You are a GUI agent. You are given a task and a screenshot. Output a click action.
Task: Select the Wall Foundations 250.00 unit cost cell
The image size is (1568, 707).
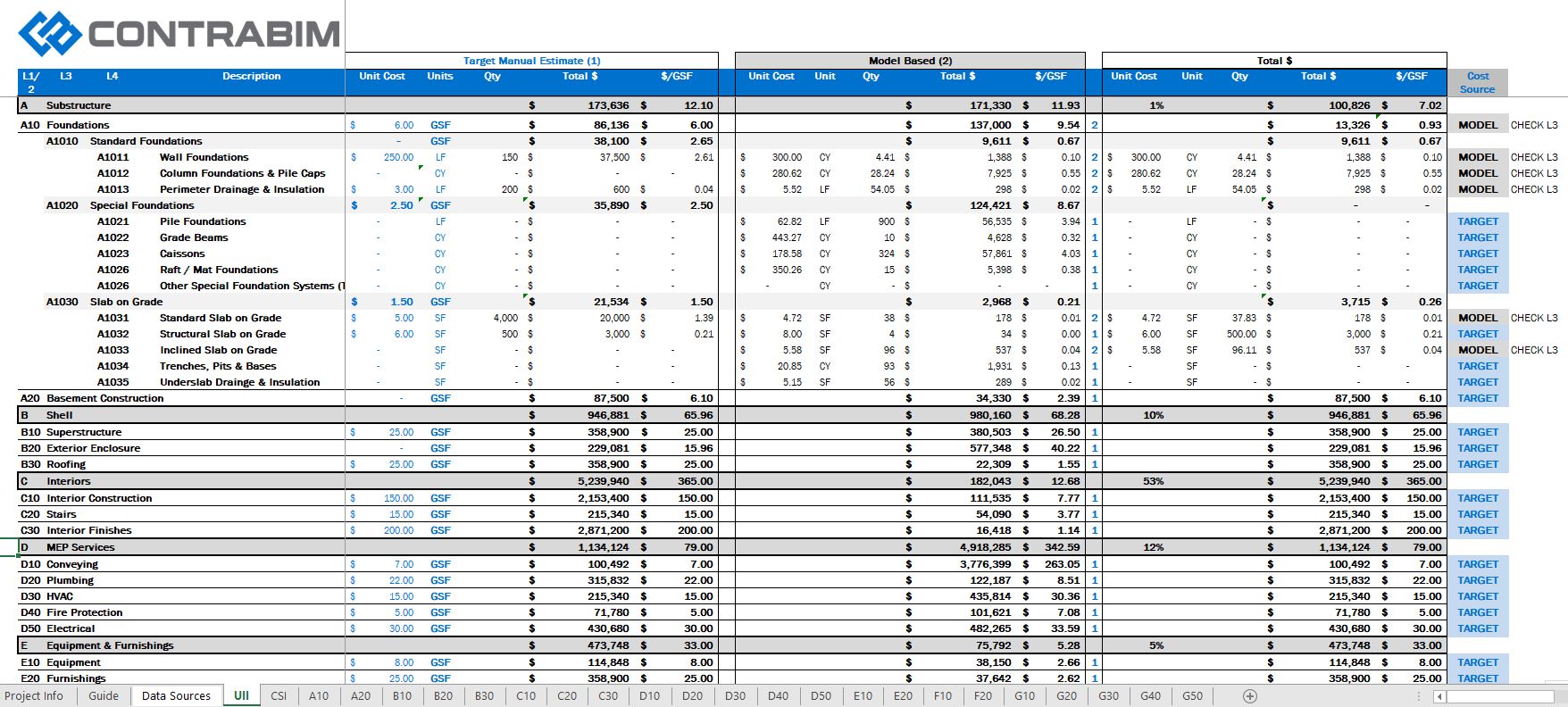point(398,157)
